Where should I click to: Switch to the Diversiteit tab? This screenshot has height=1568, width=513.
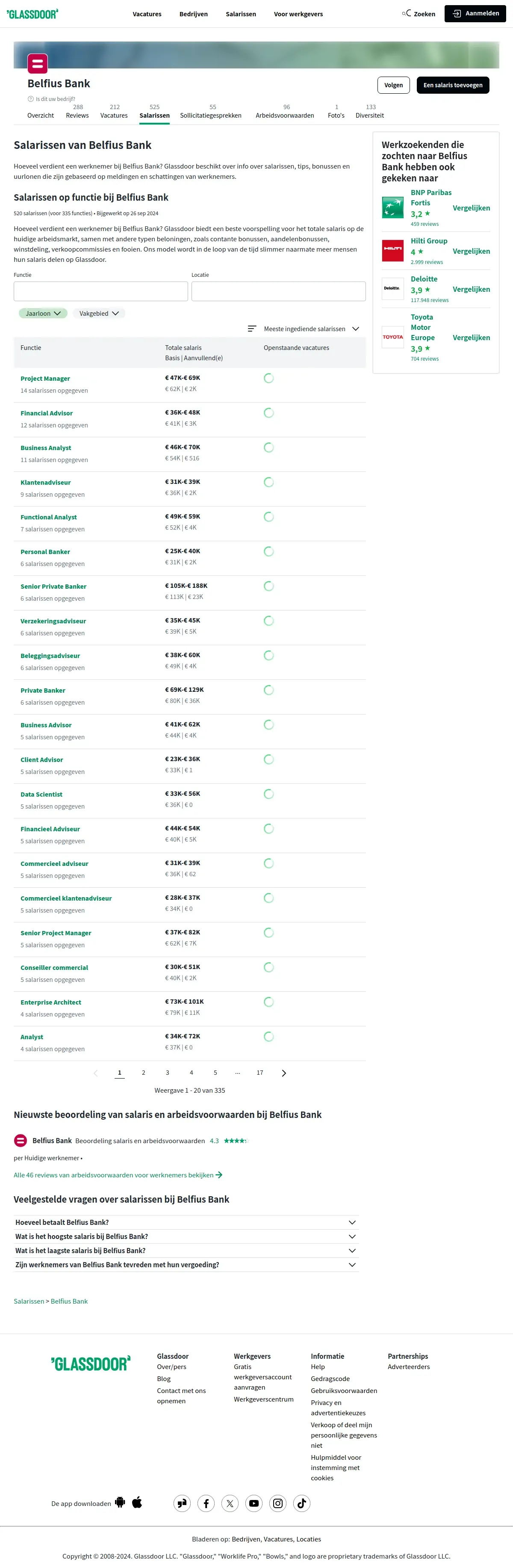click(370, 111)
